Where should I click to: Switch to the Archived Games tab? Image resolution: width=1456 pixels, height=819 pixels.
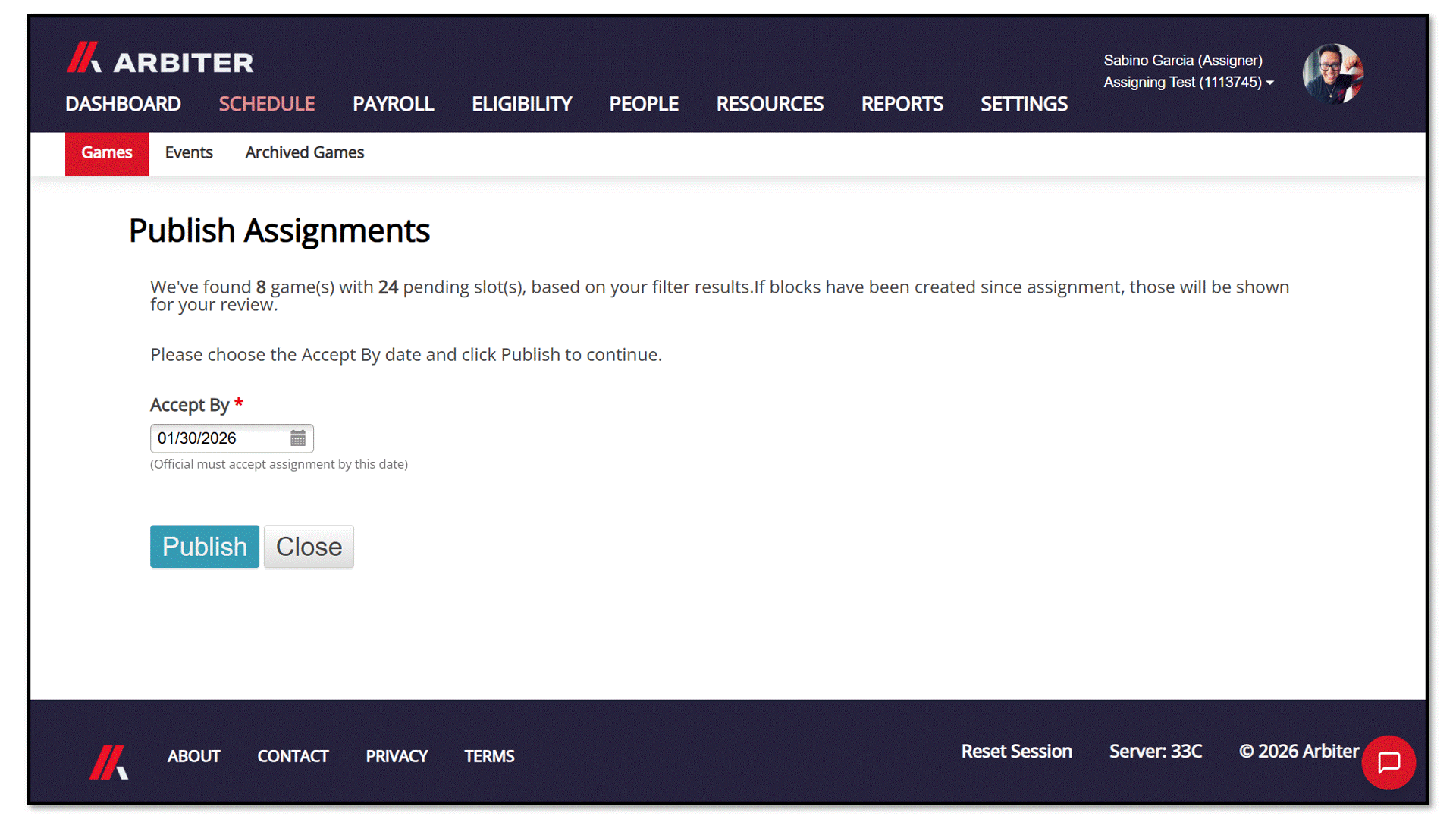click(x=305, y=152)
